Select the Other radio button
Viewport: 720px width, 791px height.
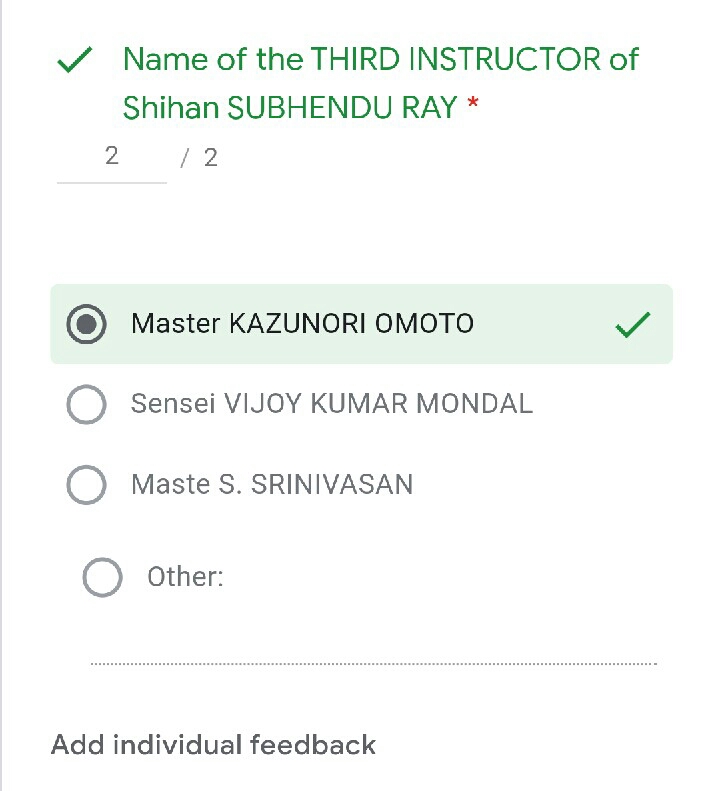[102, 577]
